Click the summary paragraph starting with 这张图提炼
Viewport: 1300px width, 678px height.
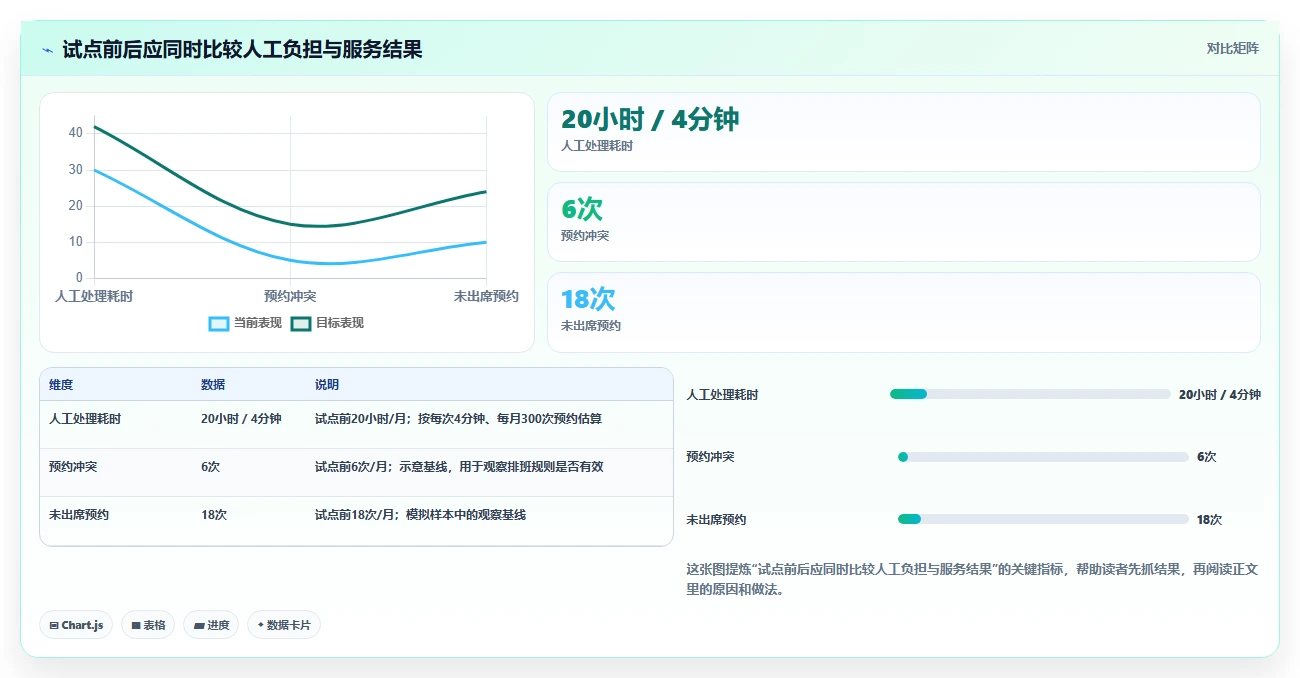point(972,579)
